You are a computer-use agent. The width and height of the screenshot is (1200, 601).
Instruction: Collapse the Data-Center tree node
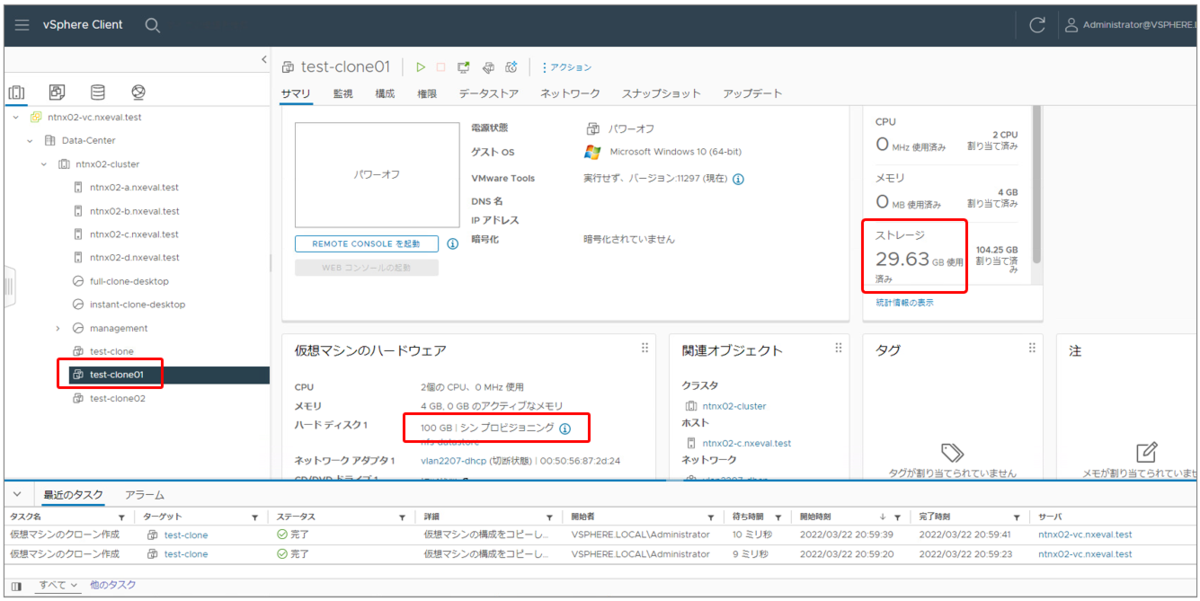point(30,141)
